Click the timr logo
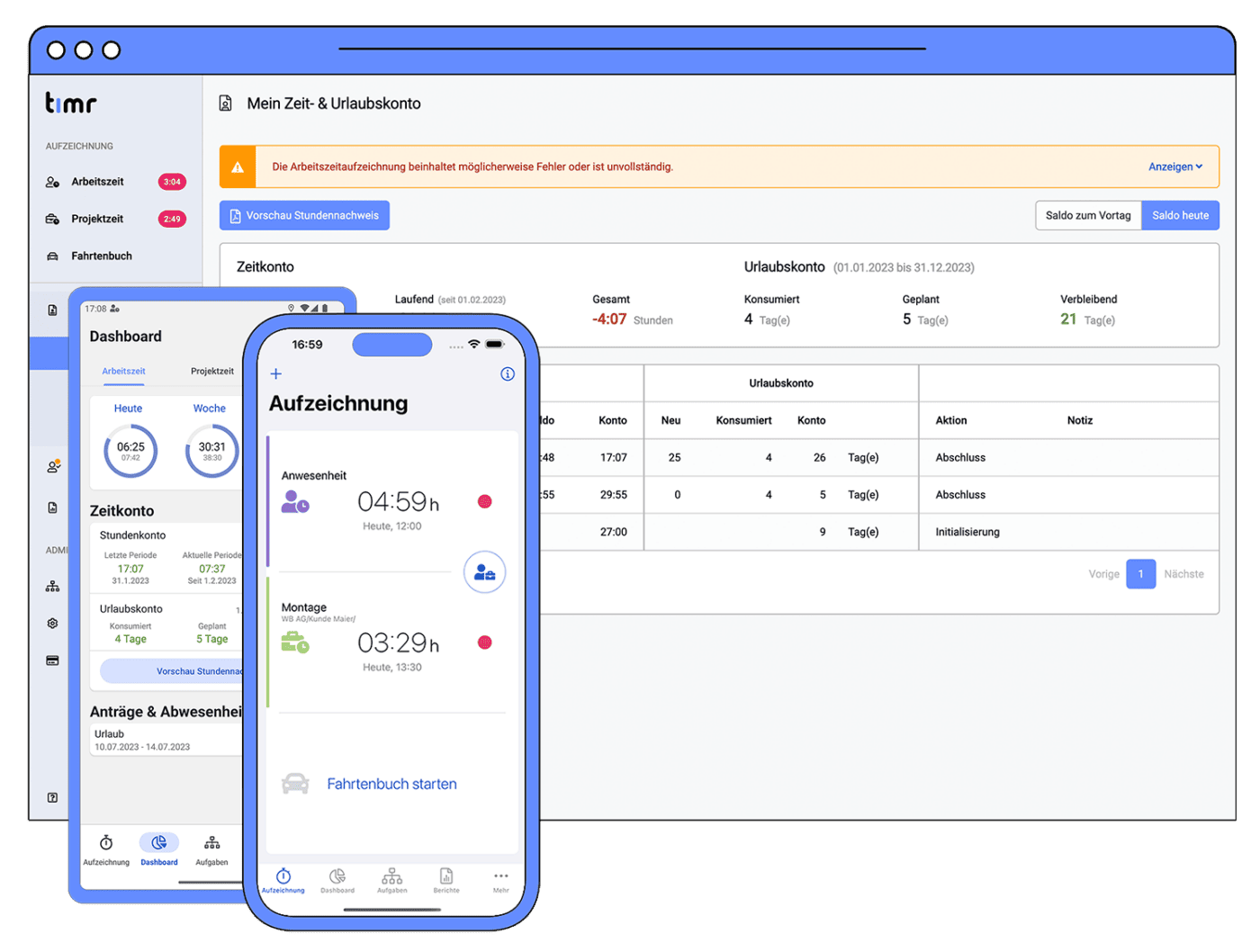This screenshot has height=952, width=1260. [x=70, y=103]
